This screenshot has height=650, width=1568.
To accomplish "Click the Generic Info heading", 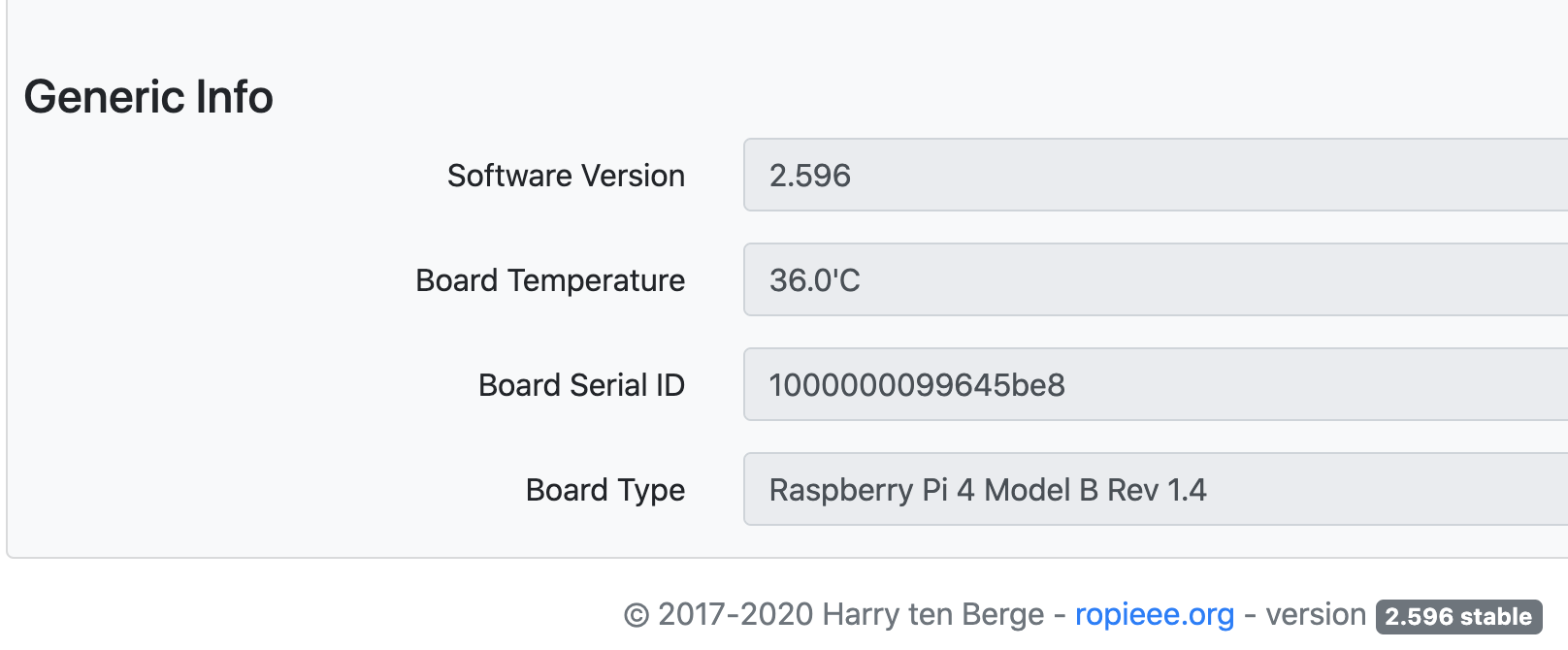I will (148, 97).
